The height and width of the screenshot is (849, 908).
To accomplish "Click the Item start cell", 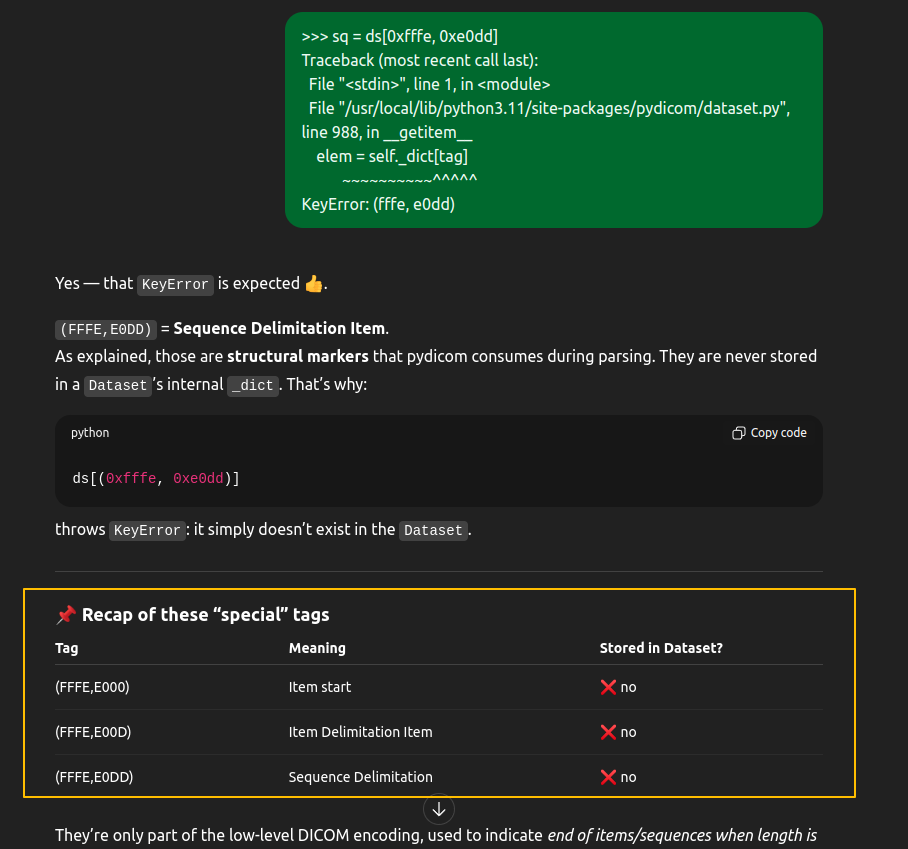I will (x=320, y=687).
